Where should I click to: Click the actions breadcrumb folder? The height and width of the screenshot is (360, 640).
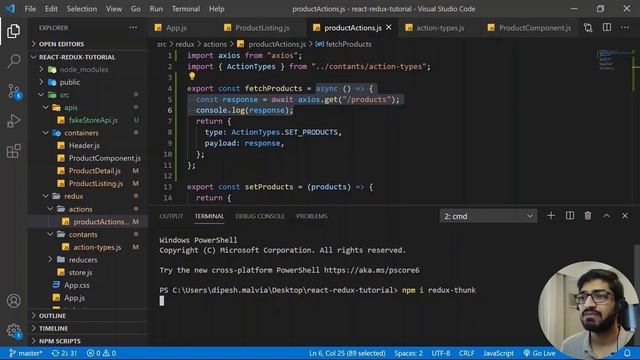coord(215,44)
